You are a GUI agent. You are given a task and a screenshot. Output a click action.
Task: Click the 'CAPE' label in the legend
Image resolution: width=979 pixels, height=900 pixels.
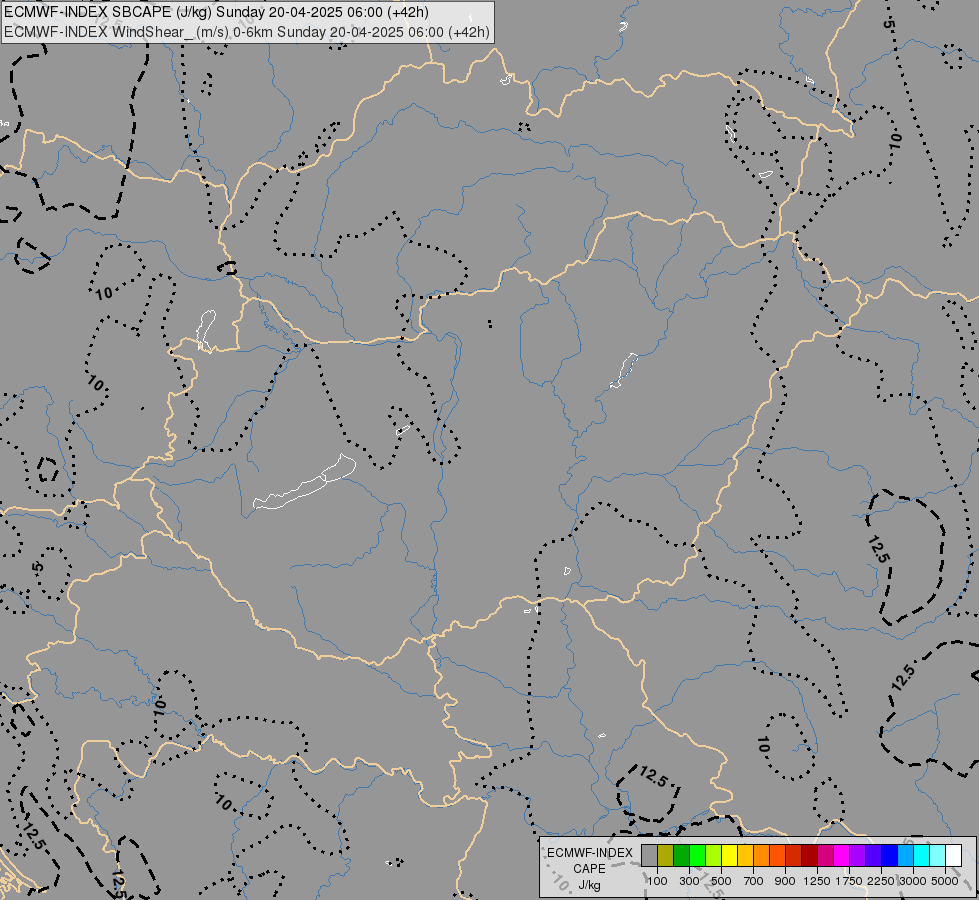[589, 869]
